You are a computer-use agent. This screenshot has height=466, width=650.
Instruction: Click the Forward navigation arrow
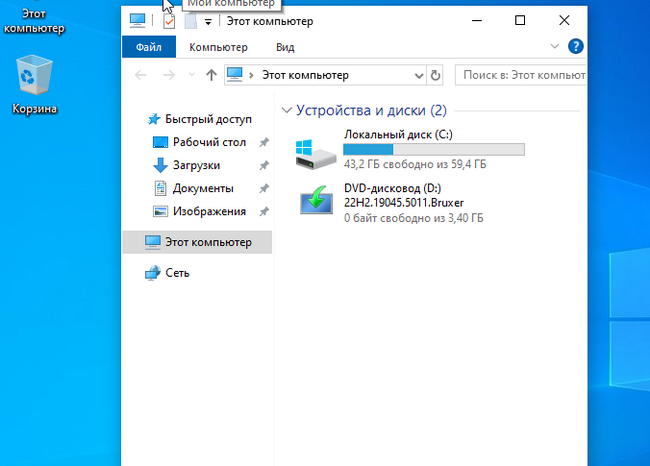point(169,75)
